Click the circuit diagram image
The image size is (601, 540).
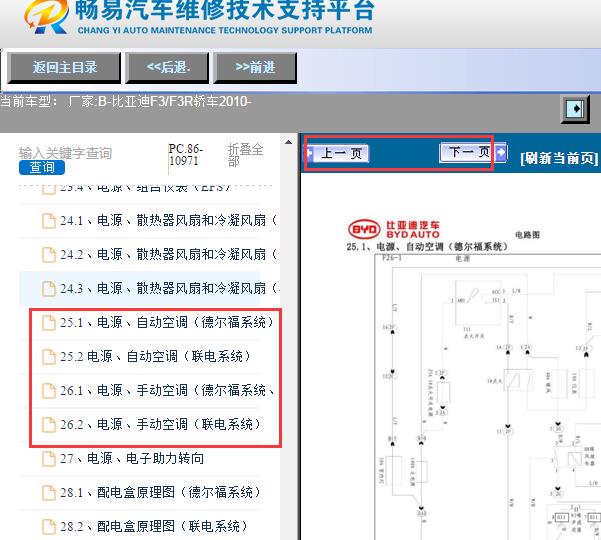pyautogui.click(x=488, y=397)
